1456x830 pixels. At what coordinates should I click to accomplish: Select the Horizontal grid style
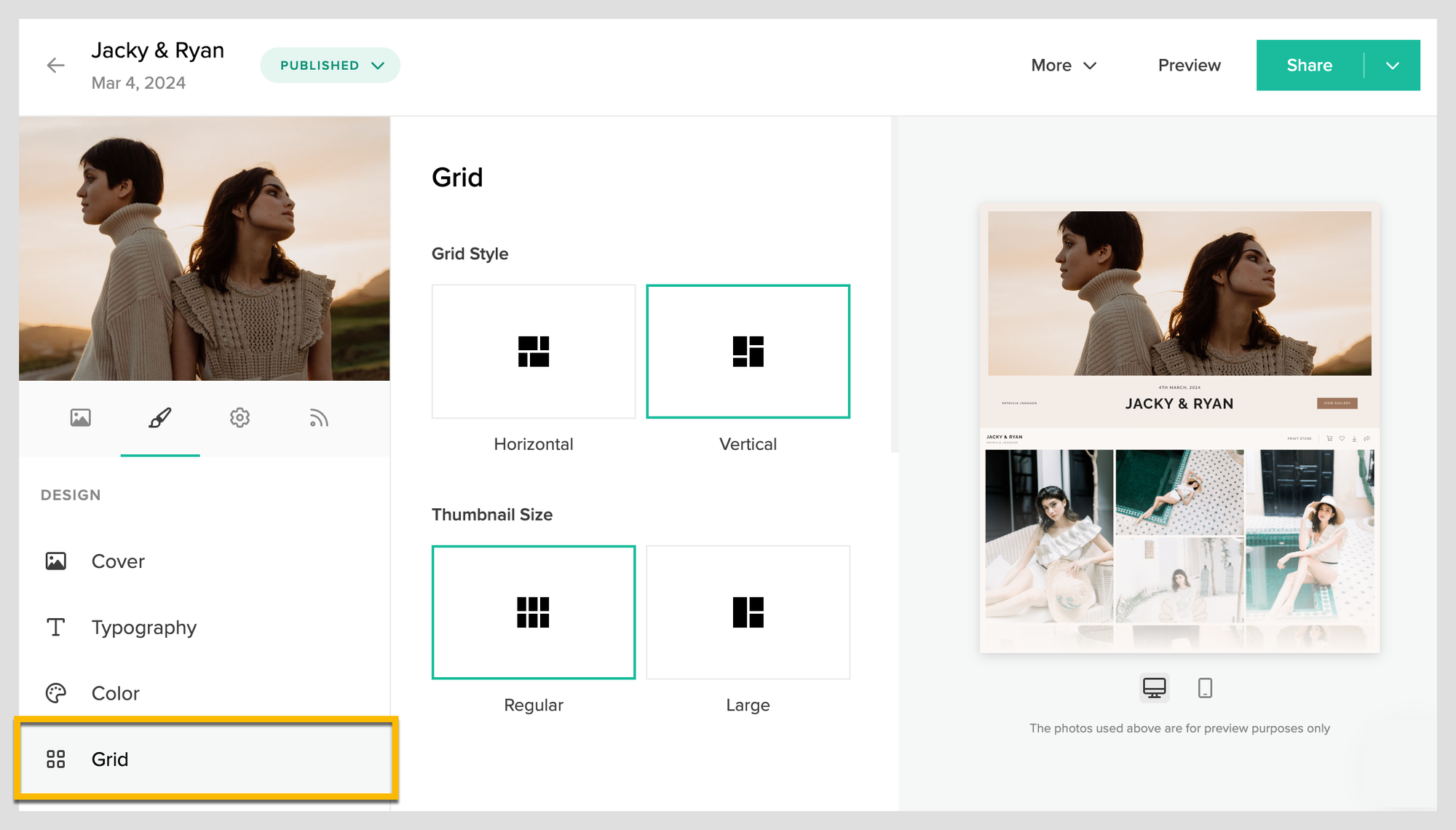click(x=534, y=352)
